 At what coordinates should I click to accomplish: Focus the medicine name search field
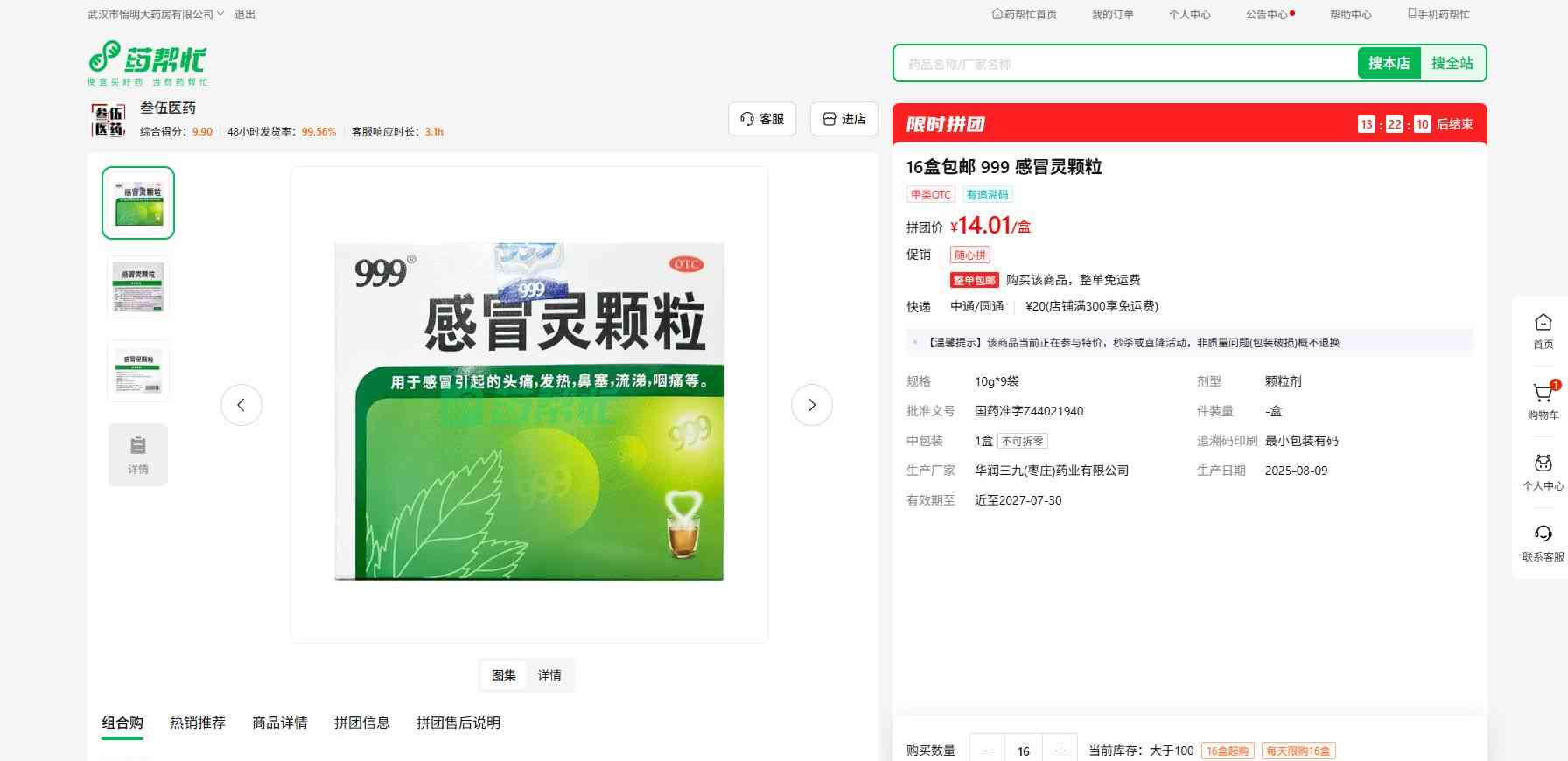[1124, 64]
